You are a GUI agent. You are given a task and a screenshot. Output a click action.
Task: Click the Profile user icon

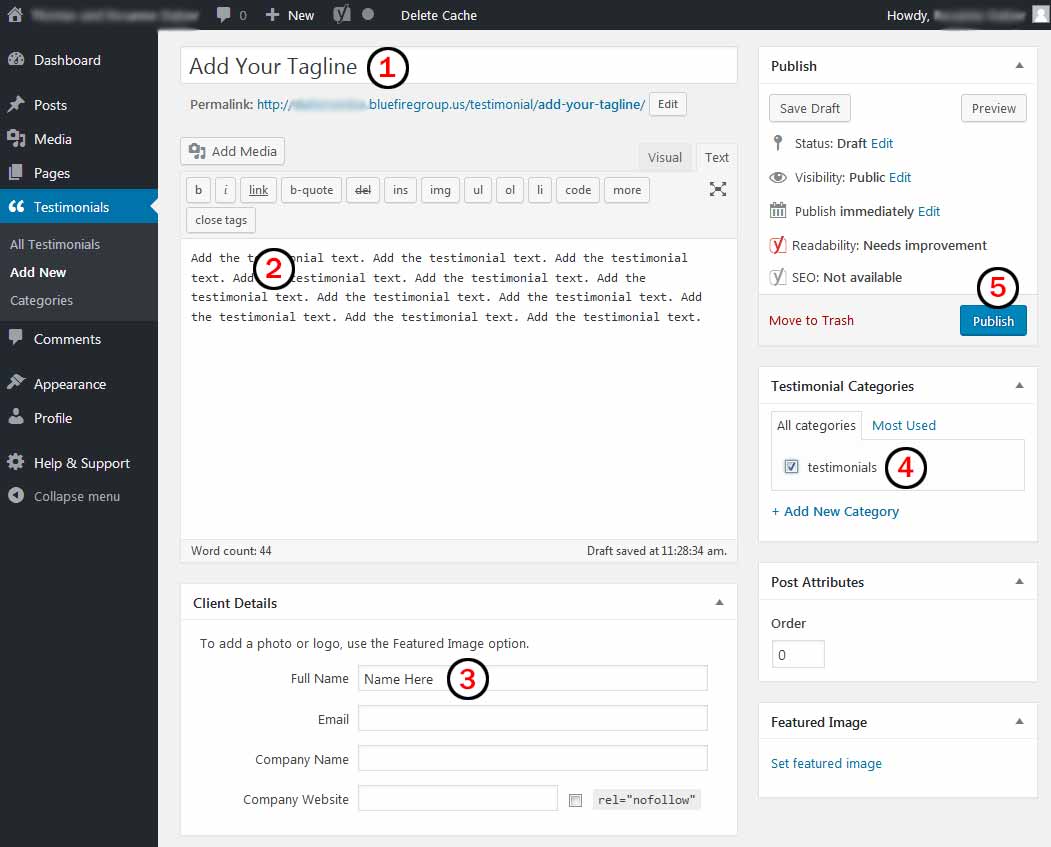point(16,417)
